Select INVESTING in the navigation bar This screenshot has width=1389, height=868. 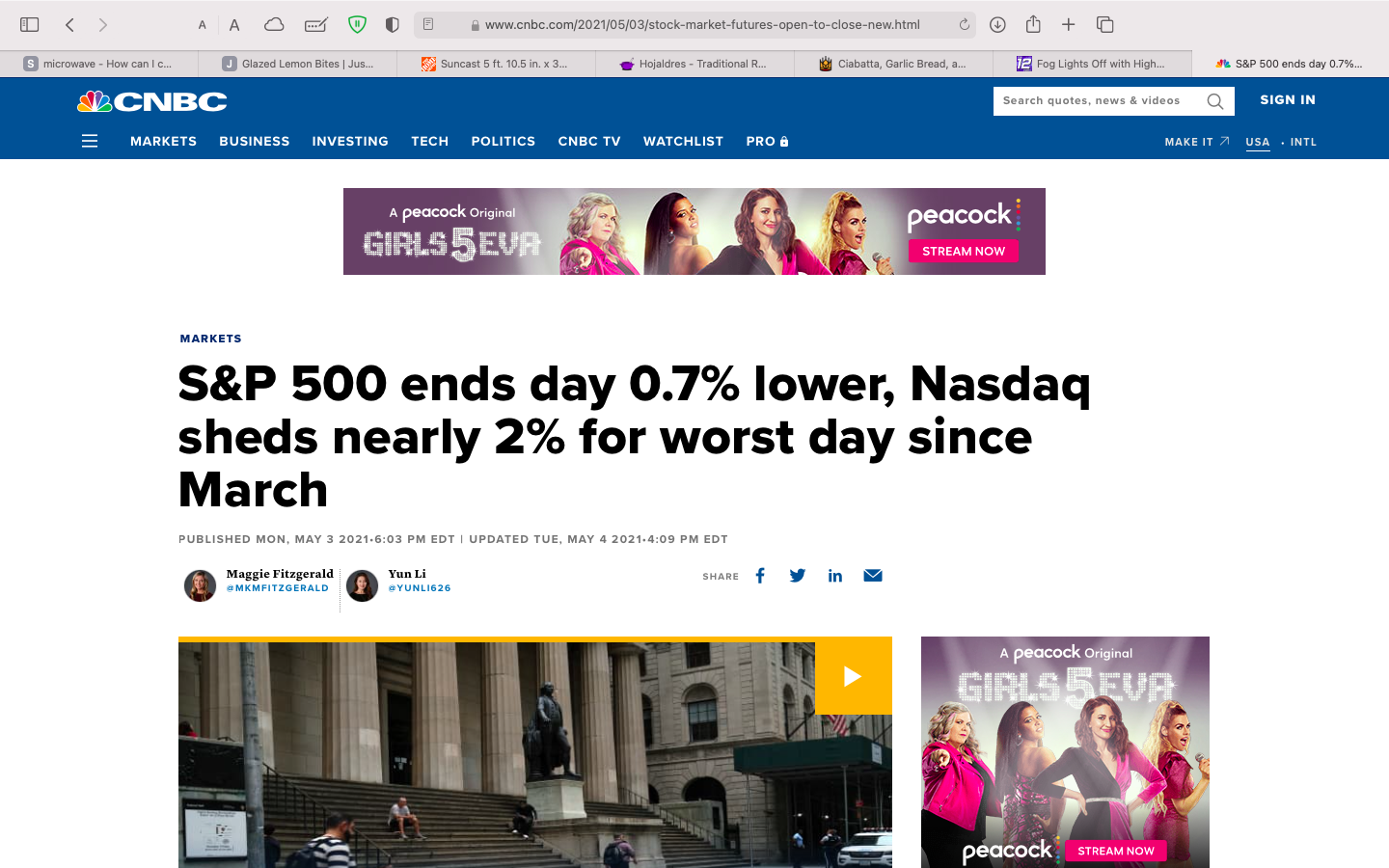click(x=350, y=141)
